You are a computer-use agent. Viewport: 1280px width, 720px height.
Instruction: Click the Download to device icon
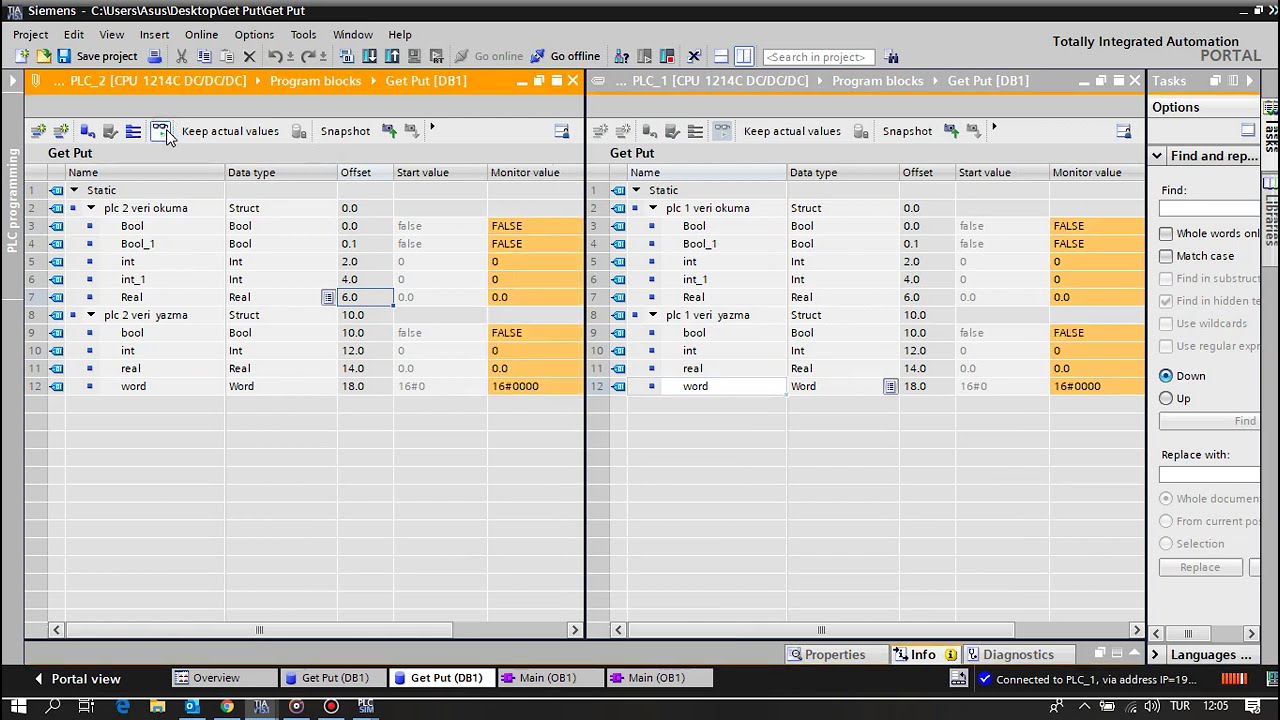(x=369, y=56)
